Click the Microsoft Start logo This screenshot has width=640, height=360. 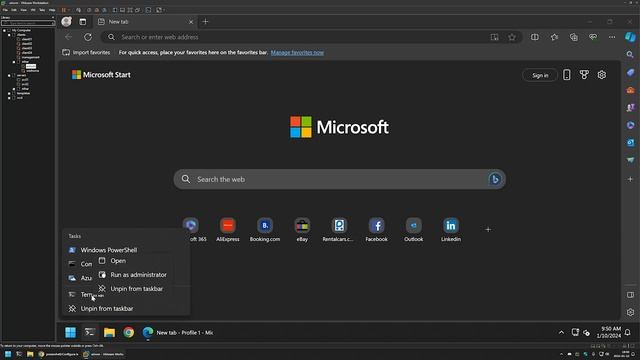(x=101, y=75)
